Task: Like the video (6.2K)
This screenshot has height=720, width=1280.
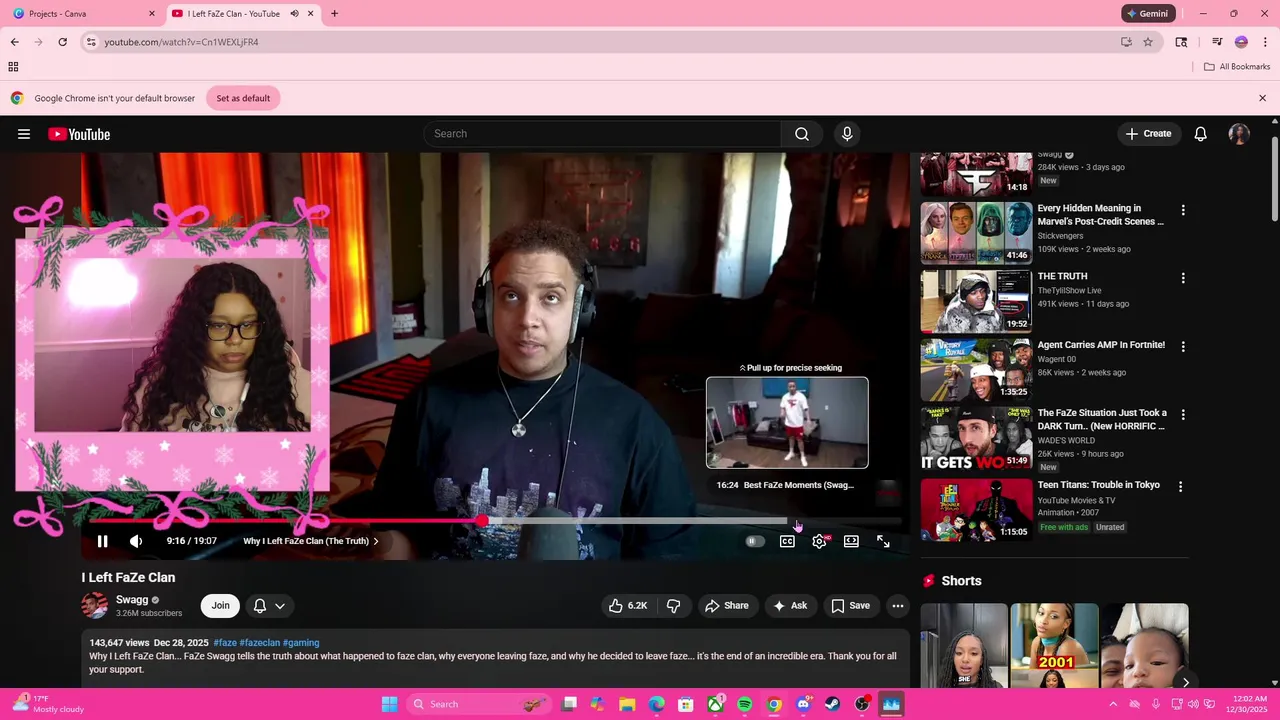Action: click(628, 606)
